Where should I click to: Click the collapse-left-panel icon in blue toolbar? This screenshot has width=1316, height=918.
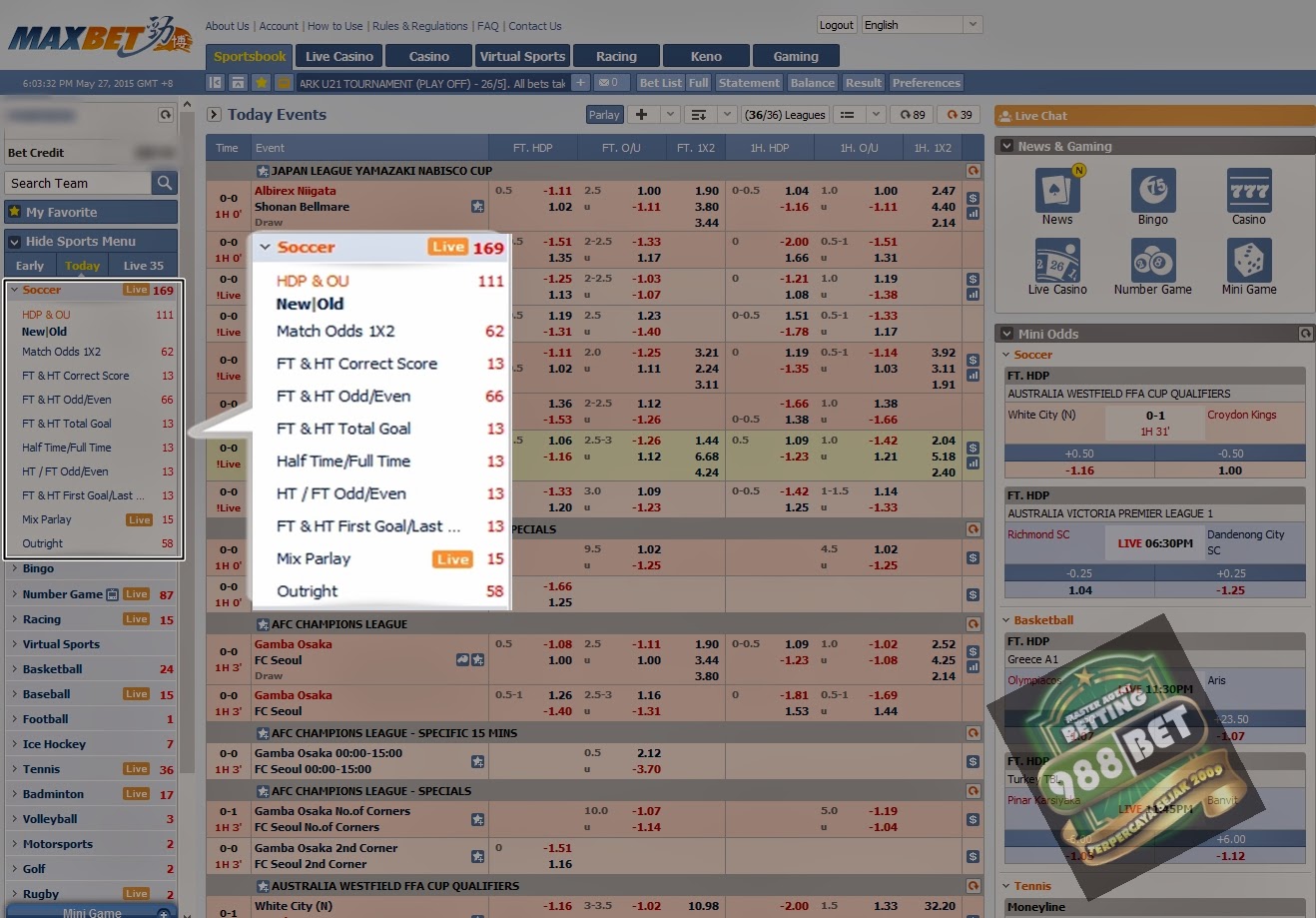[215, 83]
